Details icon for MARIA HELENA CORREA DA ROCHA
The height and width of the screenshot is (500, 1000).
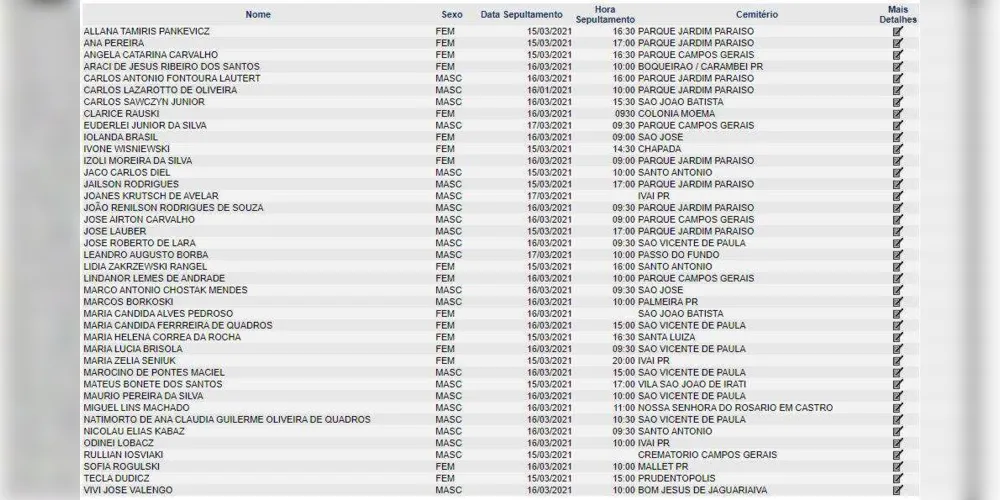(x=898, y=337)
